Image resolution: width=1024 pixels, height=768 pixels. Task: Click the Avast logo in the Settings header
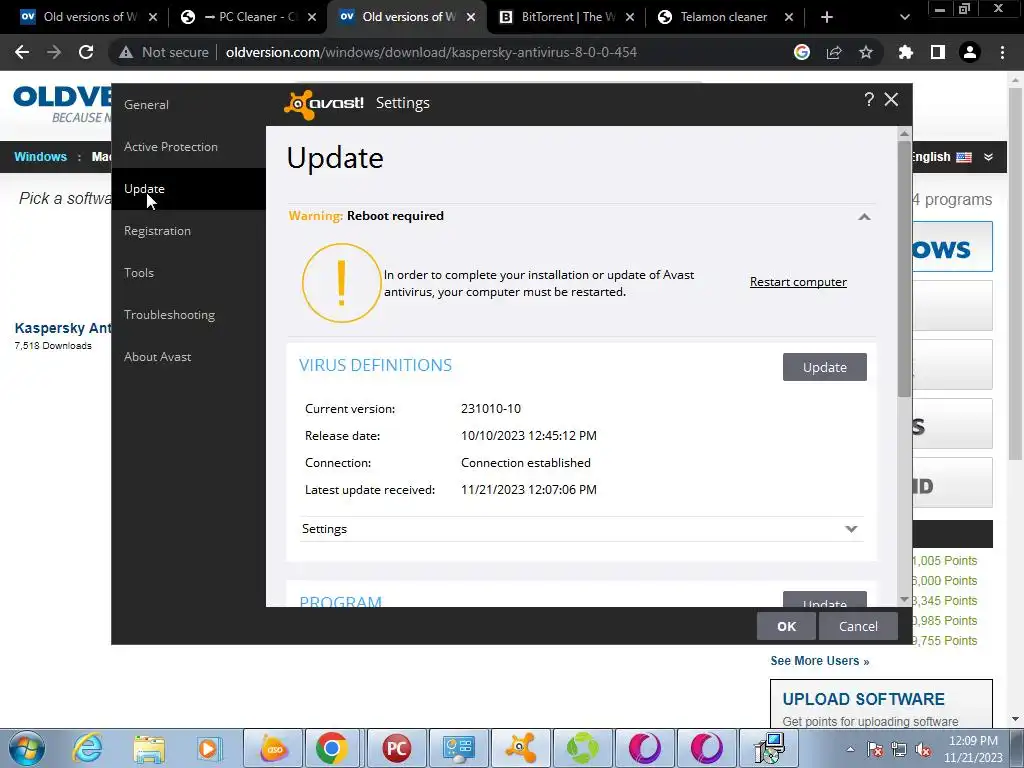coord(323,104)
